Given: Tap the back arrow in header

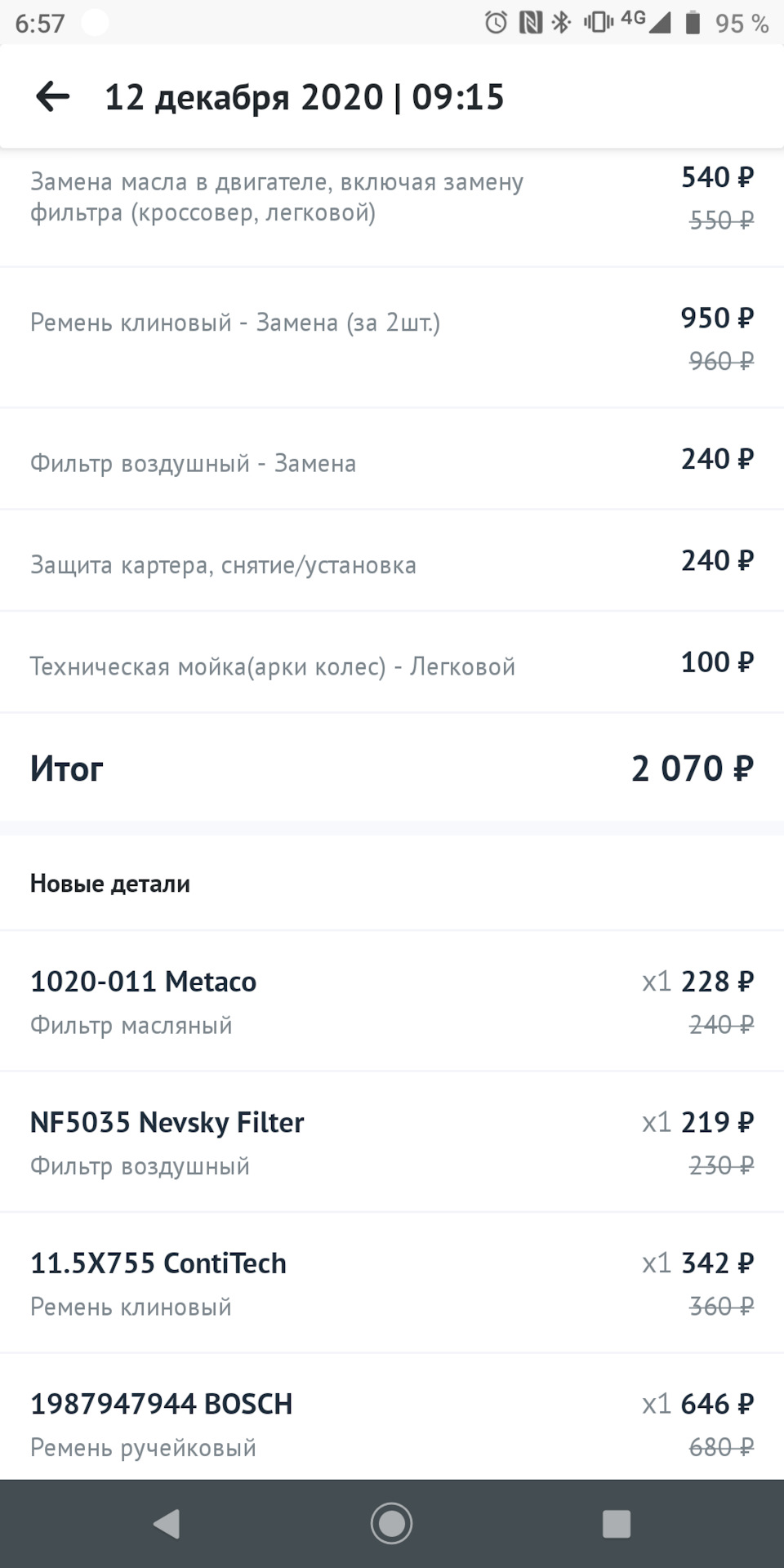Looking at the screenshot, I should (x=53, y=97).
